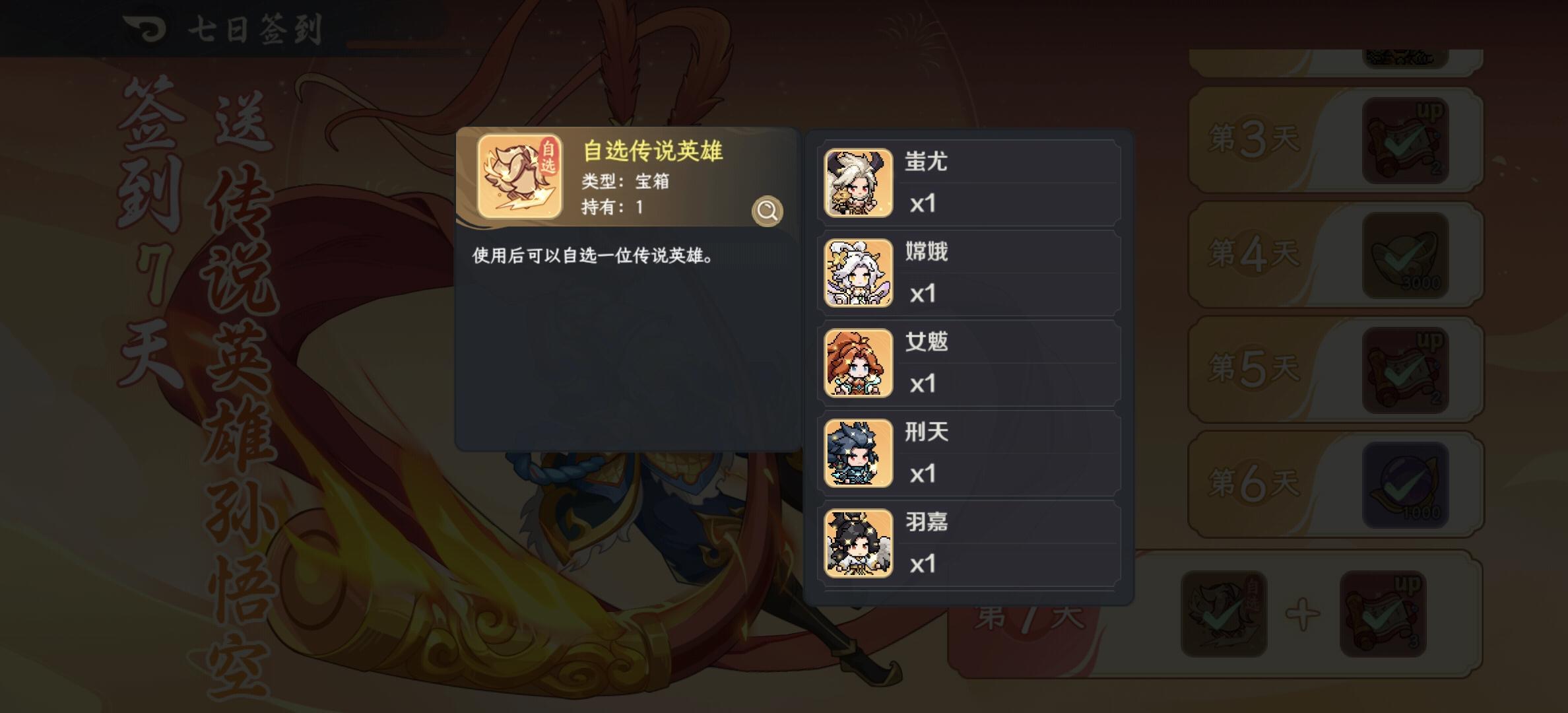Click the 蚩尤 name row in hero list
The height and width of the screenshot is (713, 1568).
click(969, 183)
